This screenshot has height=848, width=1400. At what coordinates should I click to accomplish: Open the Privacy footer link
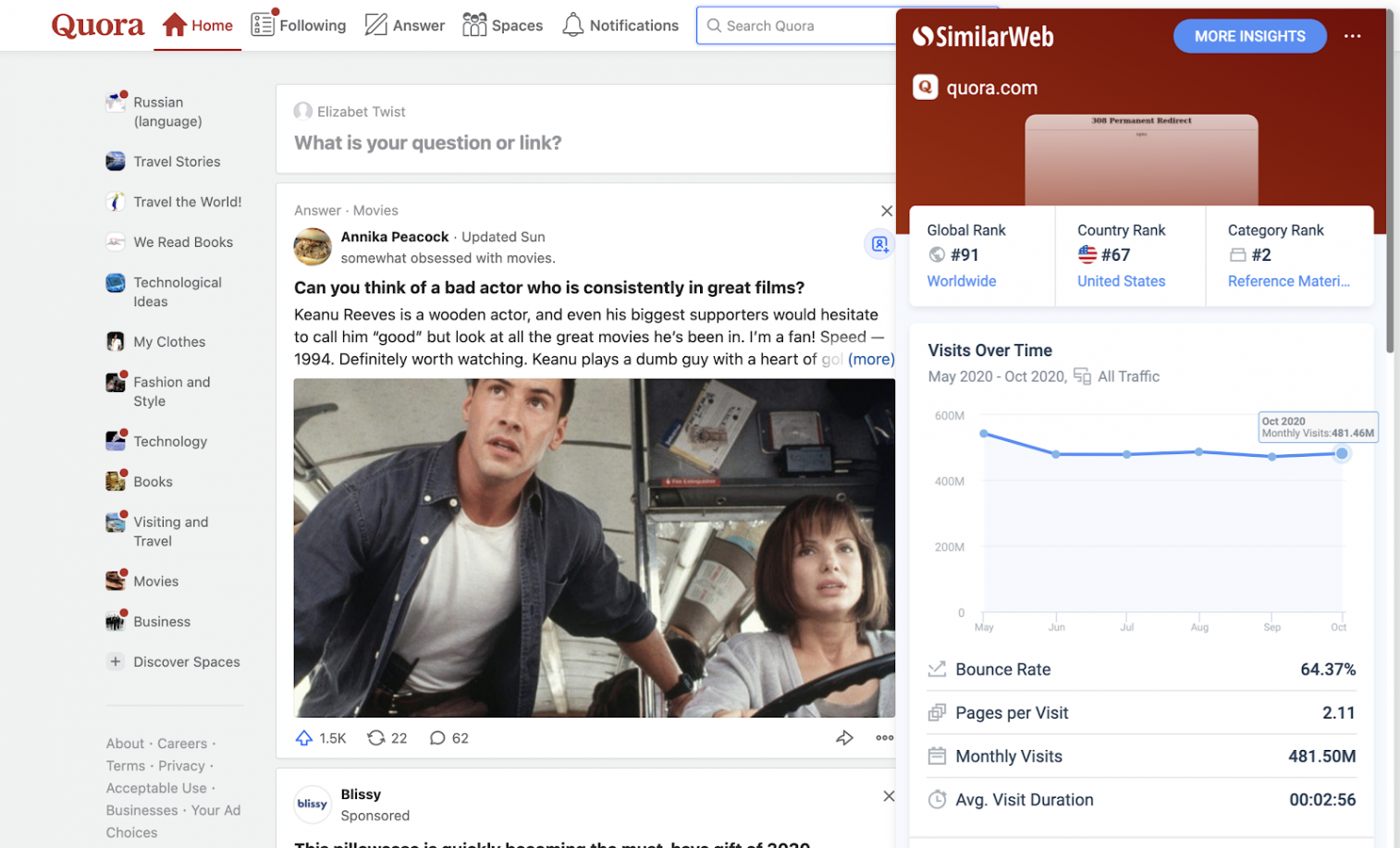pos(181,766)
